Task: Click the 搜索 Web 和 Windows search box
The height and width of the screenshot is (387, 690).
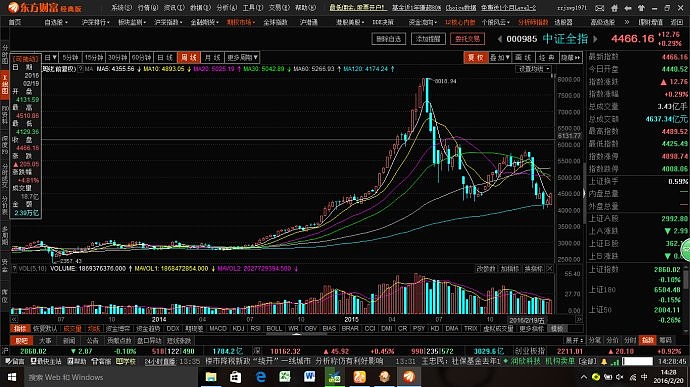Action: click(x=110, y=377)
